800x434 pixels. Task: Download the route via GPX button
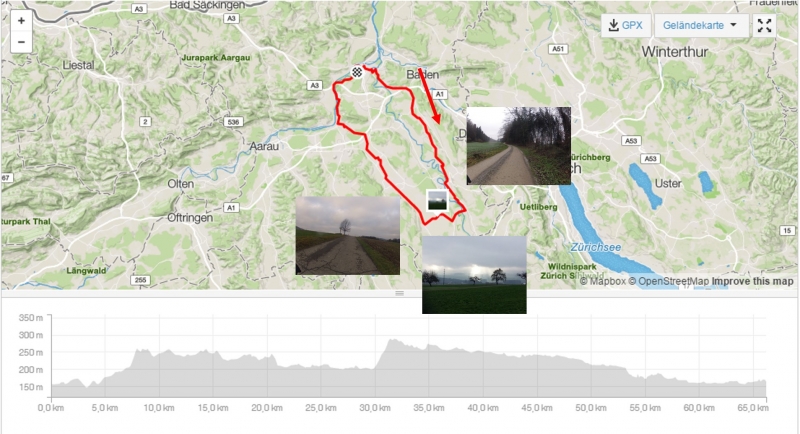(x=626, y=25)
